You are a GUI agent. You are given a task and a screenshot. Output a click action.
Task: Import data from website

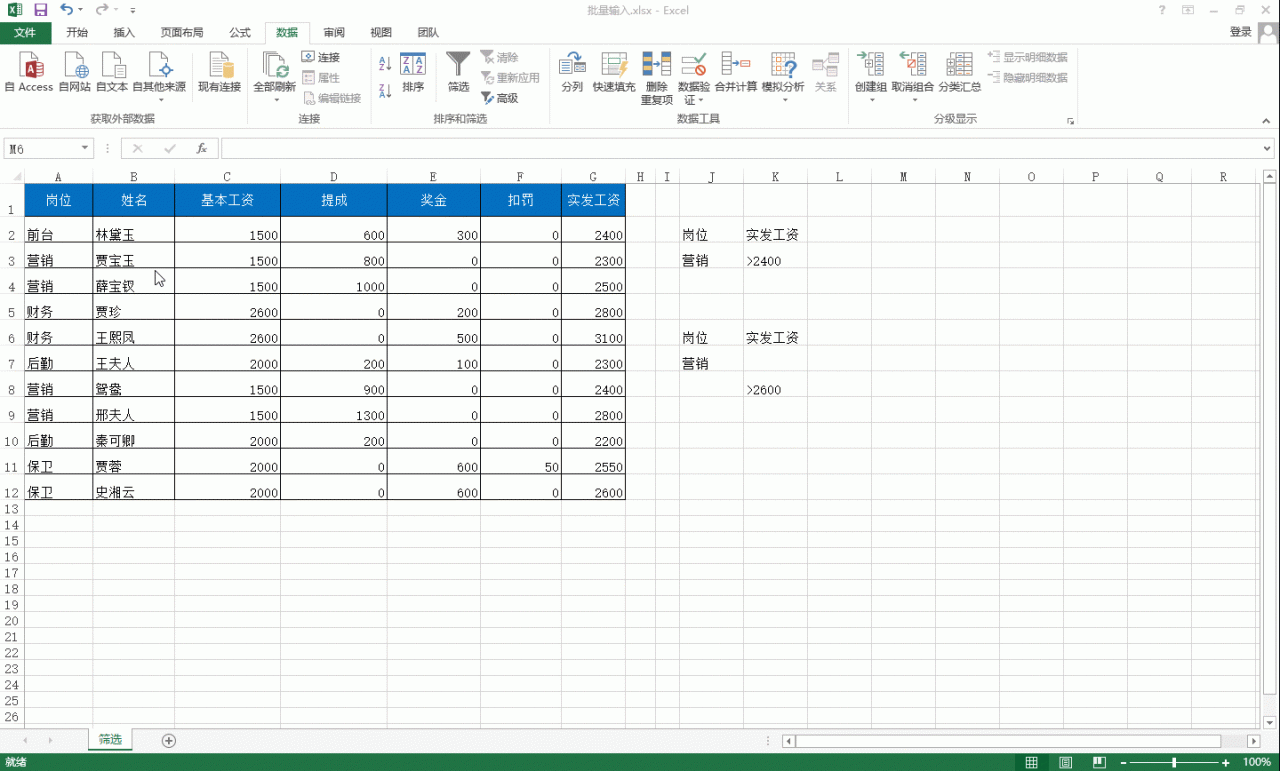75,73
